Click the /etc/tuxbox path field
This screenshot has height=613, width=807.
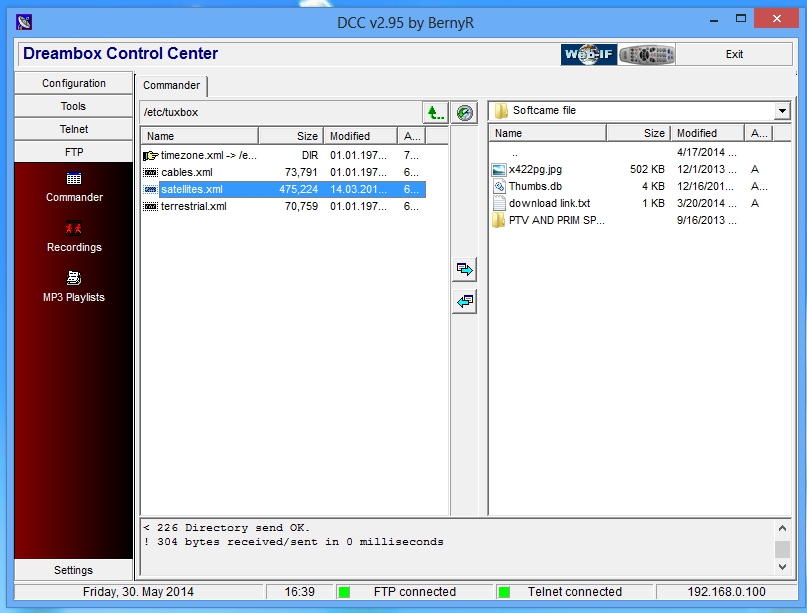pos(281,112)
